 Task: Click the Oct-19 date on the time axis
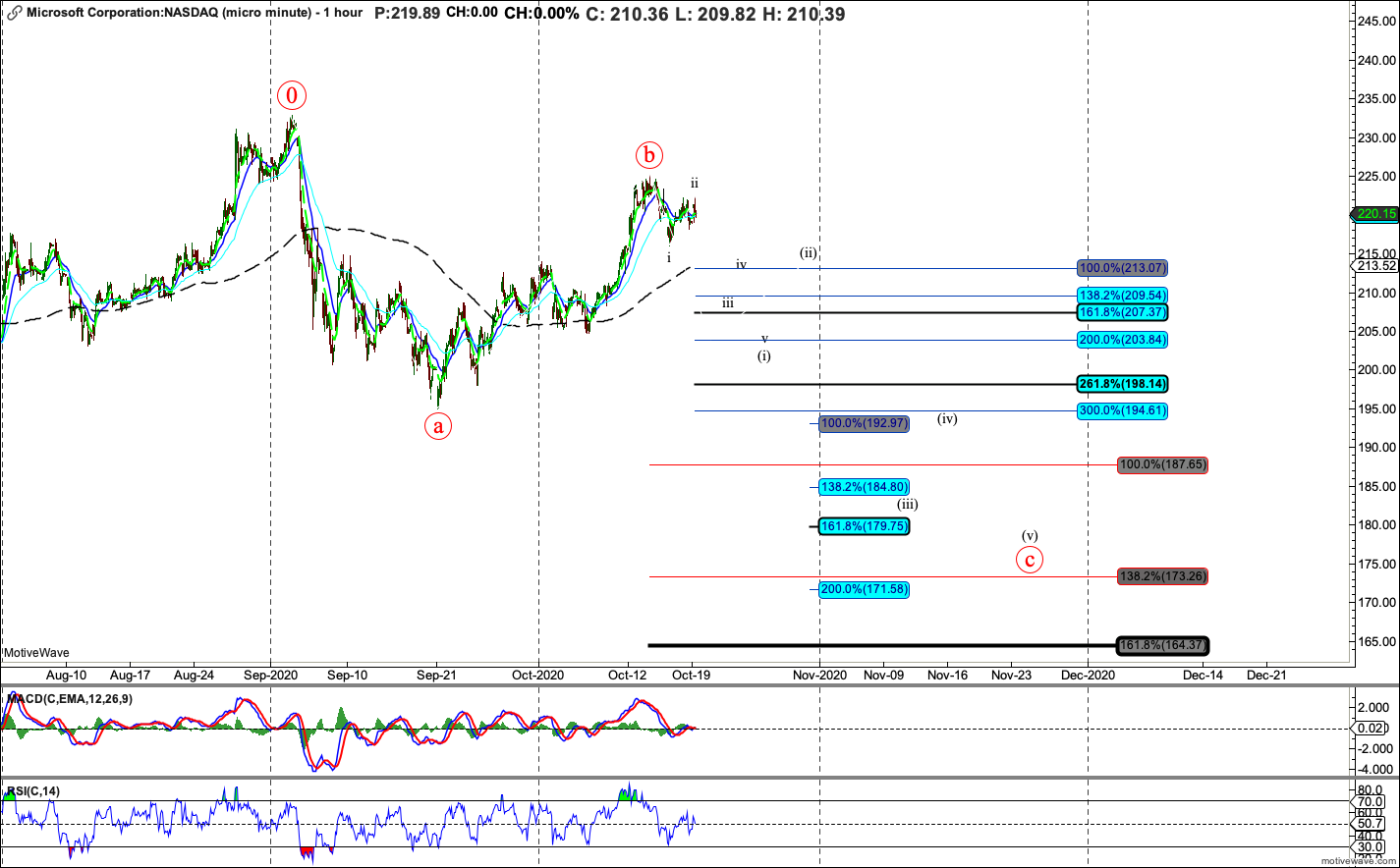(x=692, y=676)
